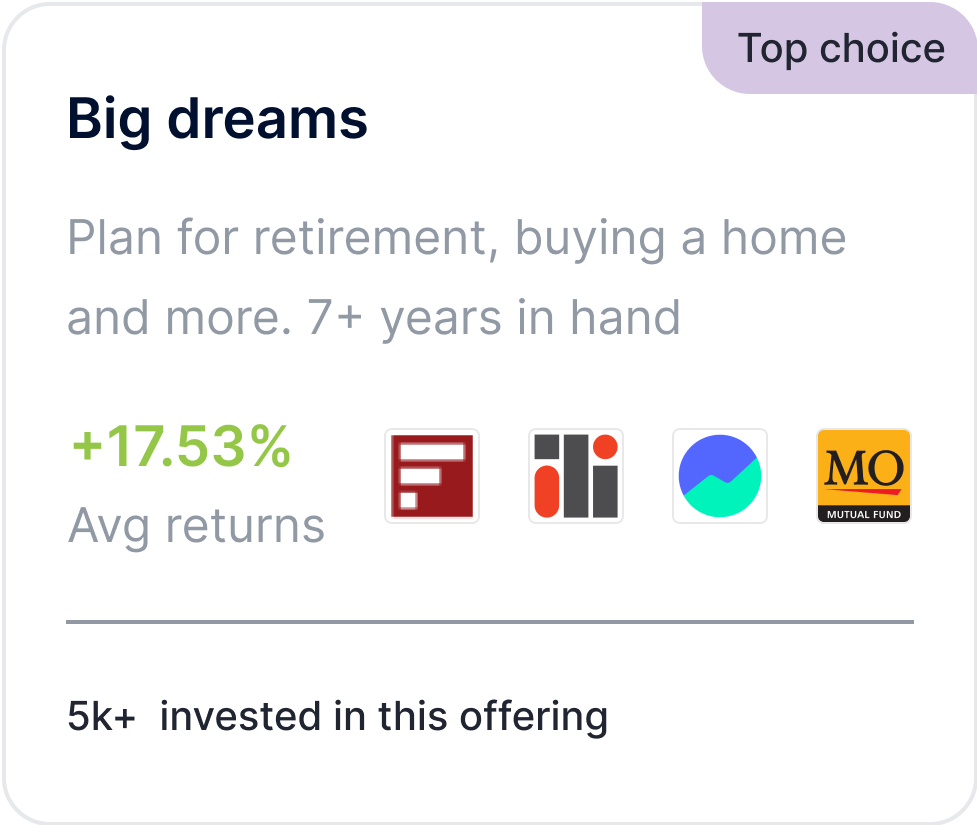Screen dimensions: 977x825
Task: Select the retirement planning description
Action: click(x=456, y=277)
